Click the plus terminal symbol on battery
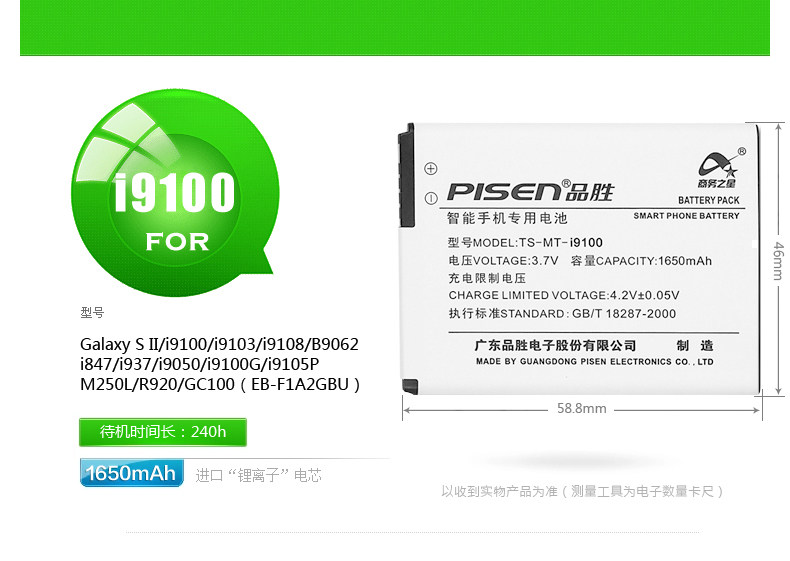The height and width of the screenshot is (561, 790). point(431,168)
